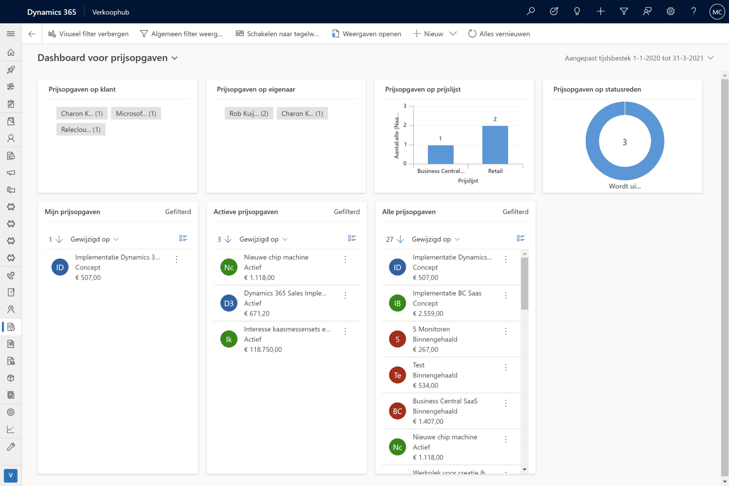
Task: Open the settings gear icon
Action: coord(670,11)
